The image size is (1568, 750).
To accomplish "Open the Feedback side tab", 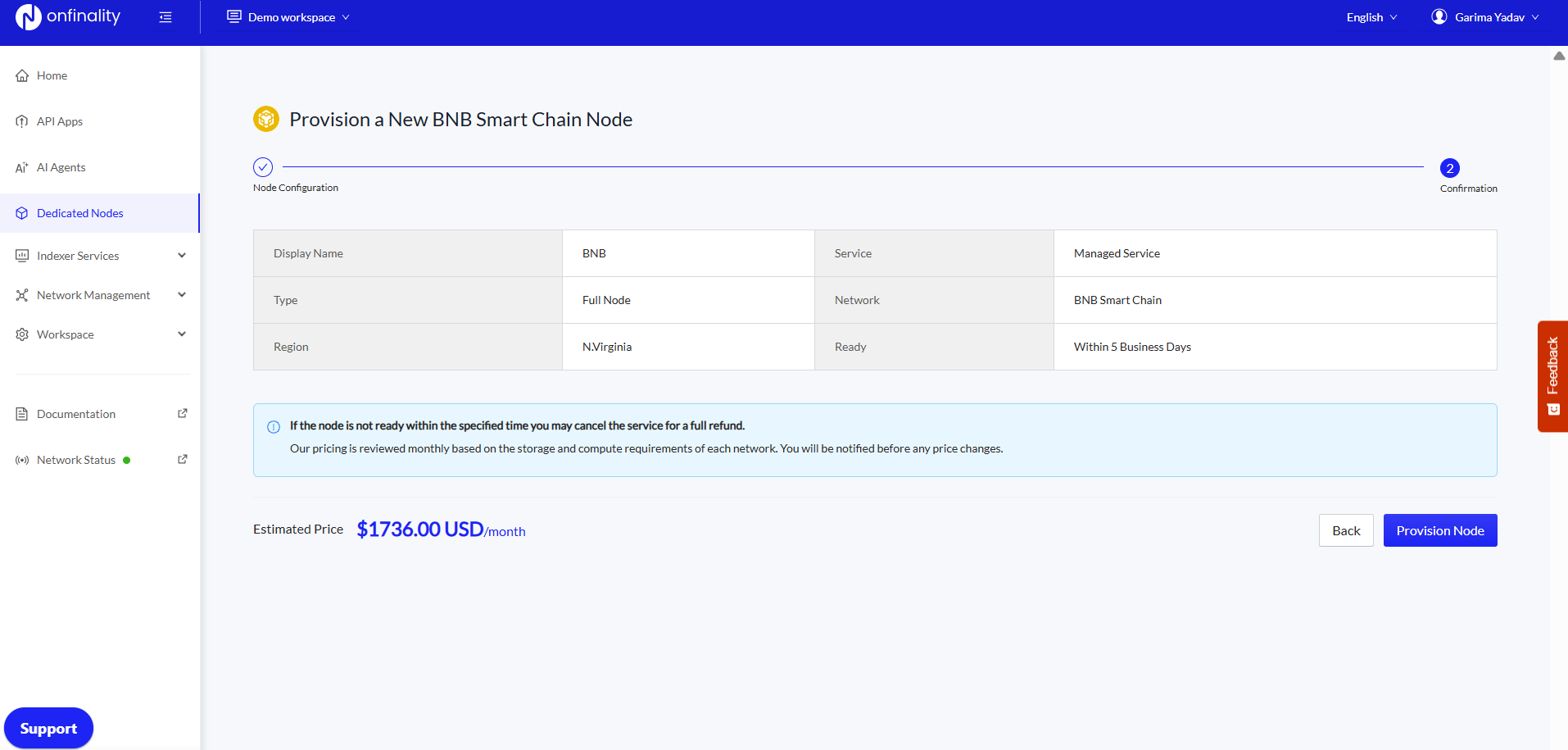I will click(x=1552, y=376).
